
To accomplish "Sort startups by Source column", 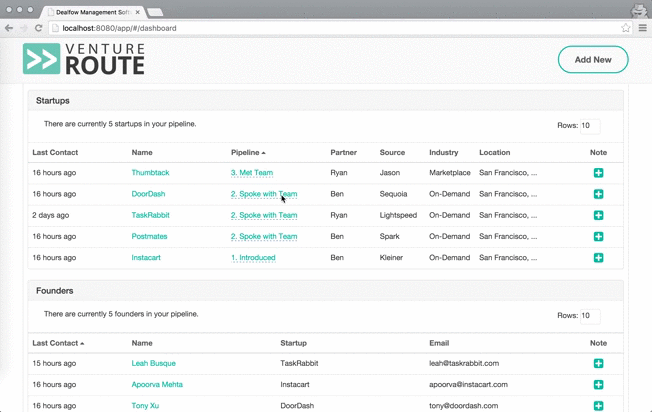I will click(x=392, y=153).
